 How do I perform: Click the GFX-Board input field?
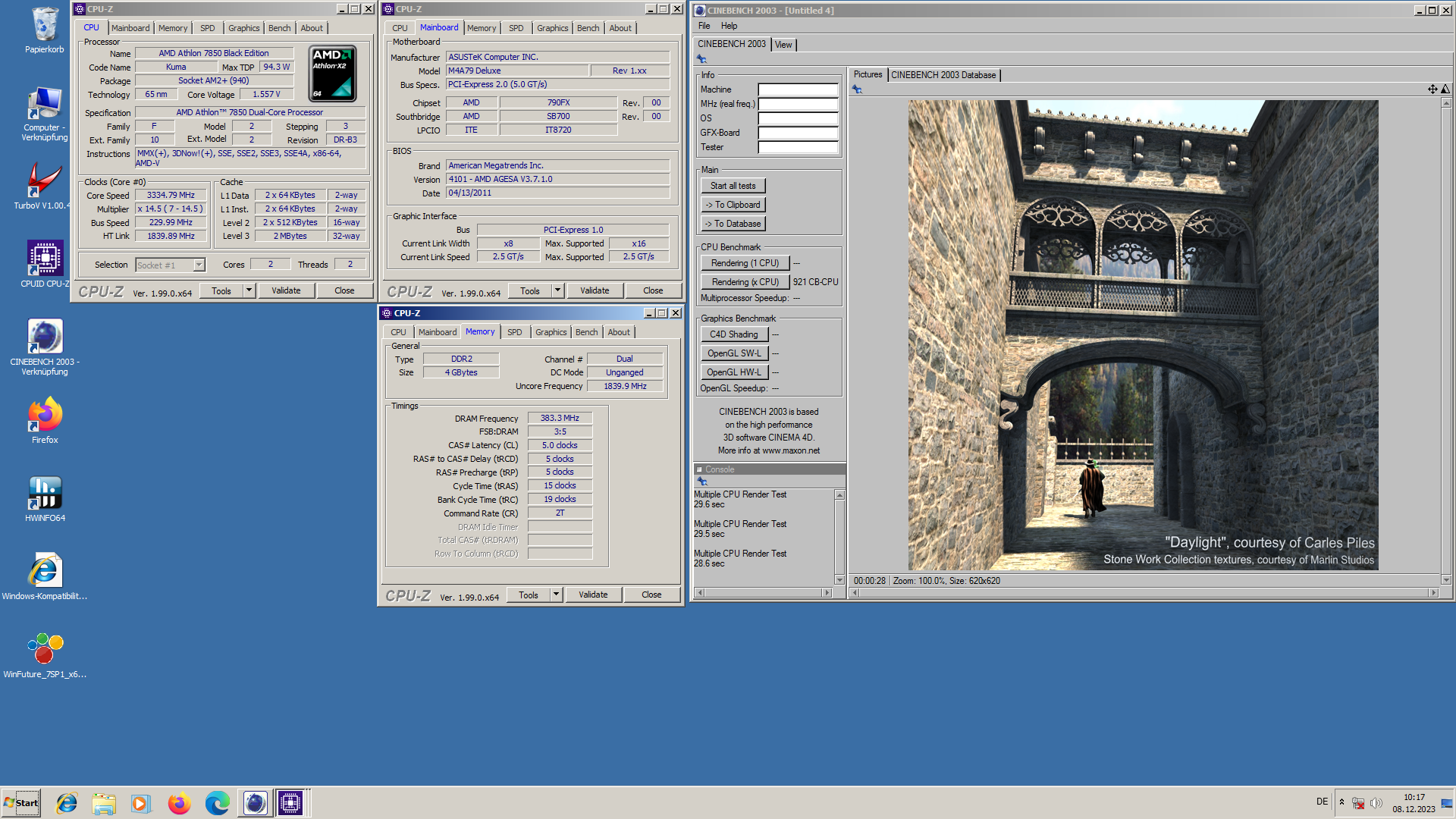[798, 133]
